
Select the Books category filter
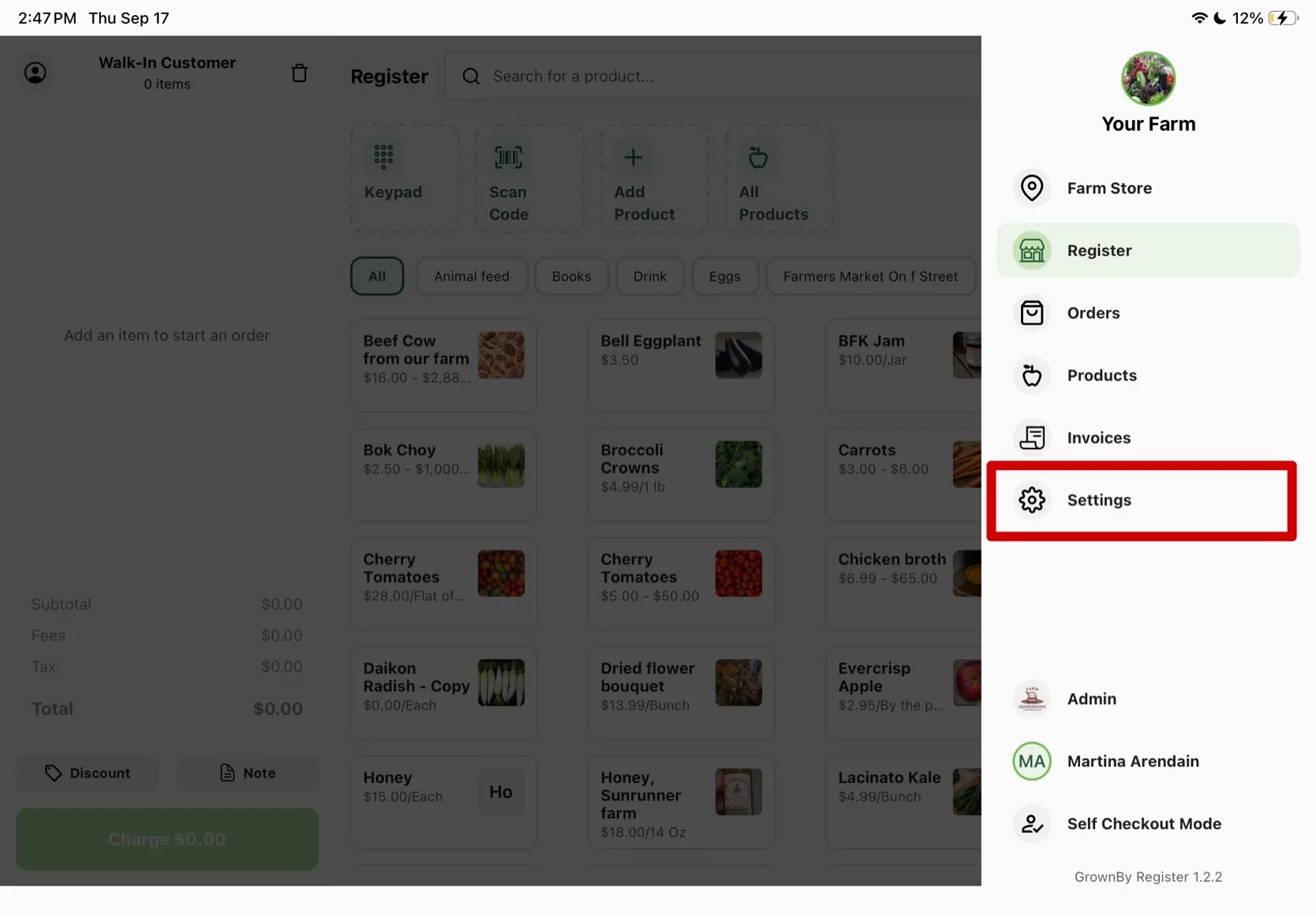[x=571, y=276]
